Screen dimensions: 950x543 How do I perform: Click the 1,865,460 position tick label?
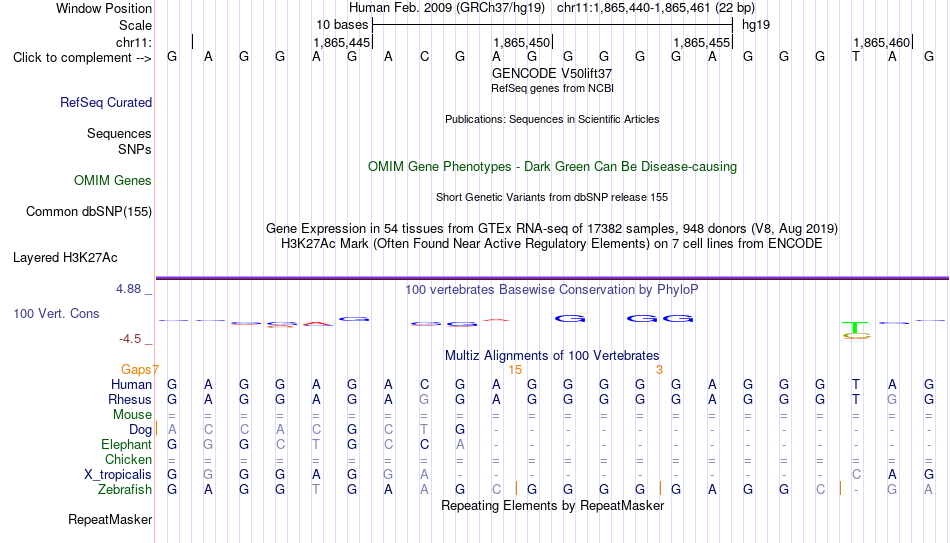coord(882,42)
